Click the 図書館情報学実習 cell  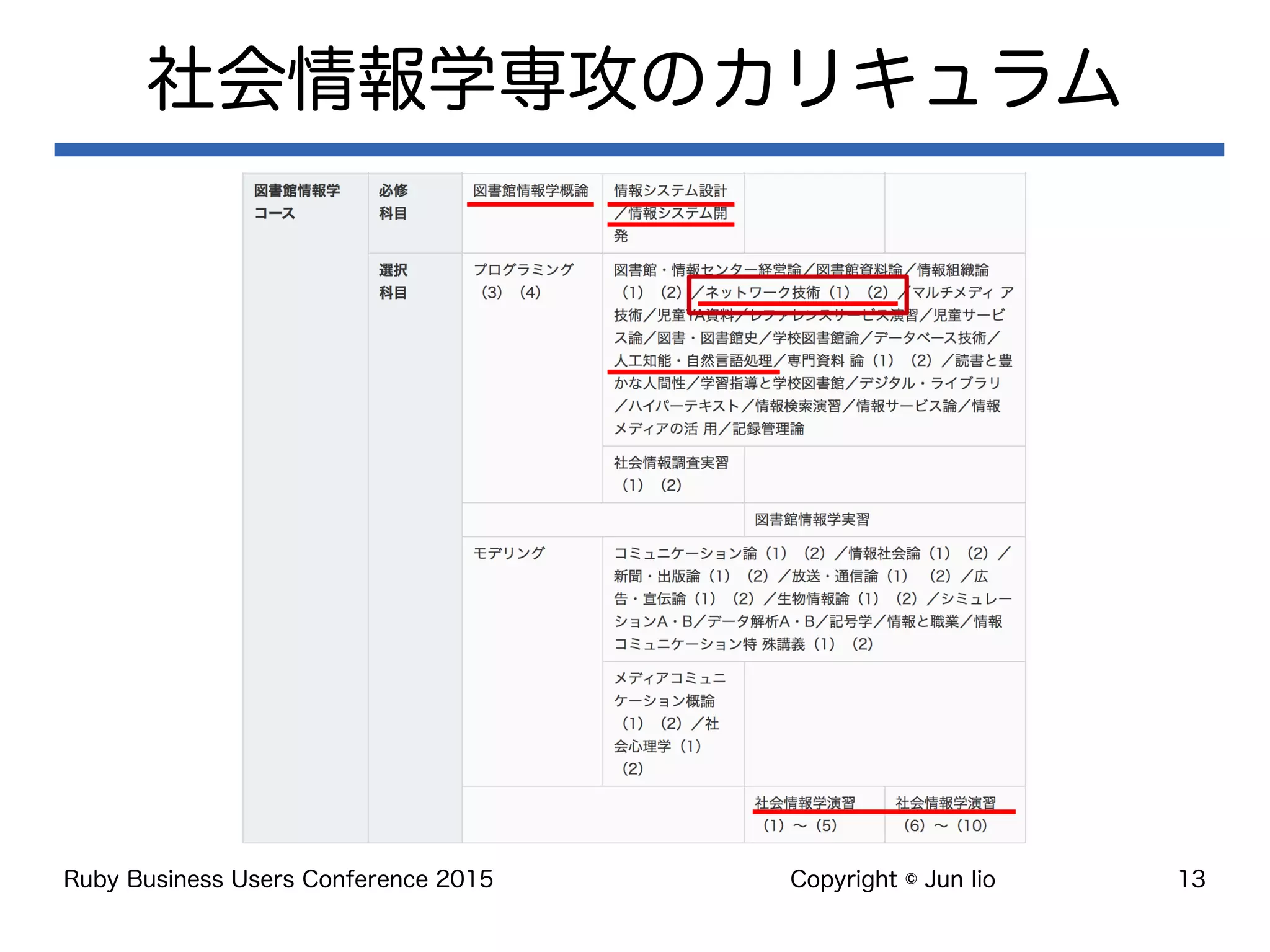(x=884, y=519)
